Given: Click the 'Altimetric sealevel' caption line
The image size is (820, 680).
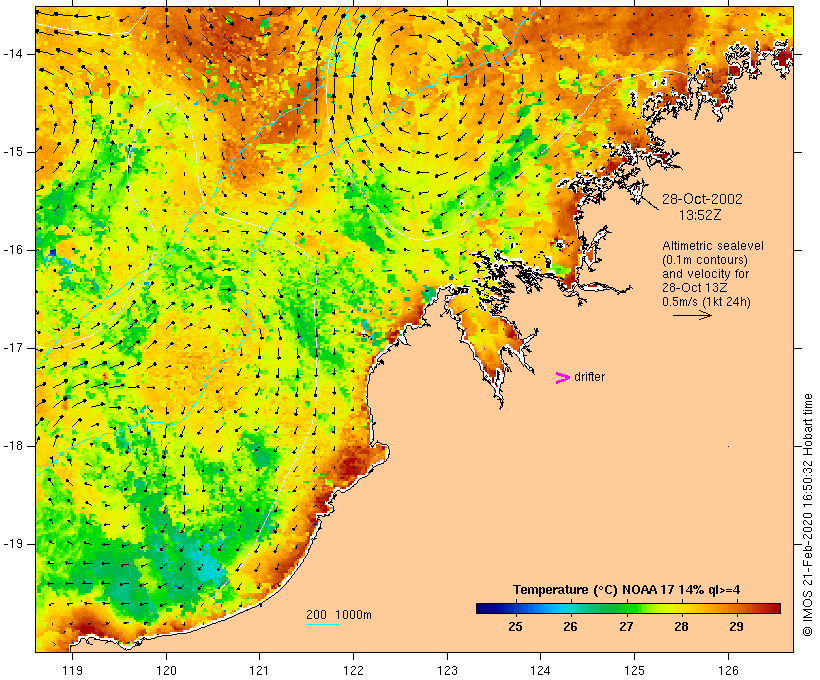Looking at the screenshot, I should (x=713, y=245).
